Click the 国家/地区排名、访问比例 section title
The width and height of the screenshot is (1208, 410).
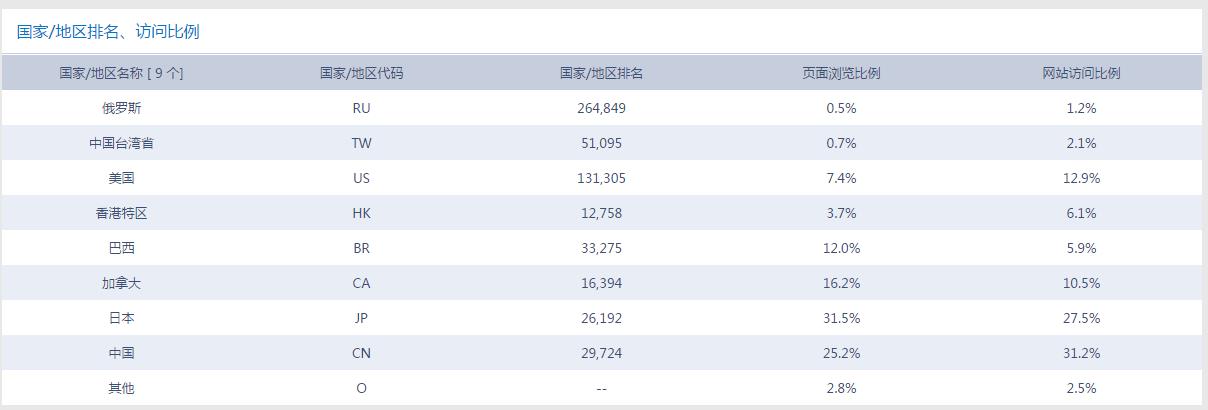click(x=108, y=32)
